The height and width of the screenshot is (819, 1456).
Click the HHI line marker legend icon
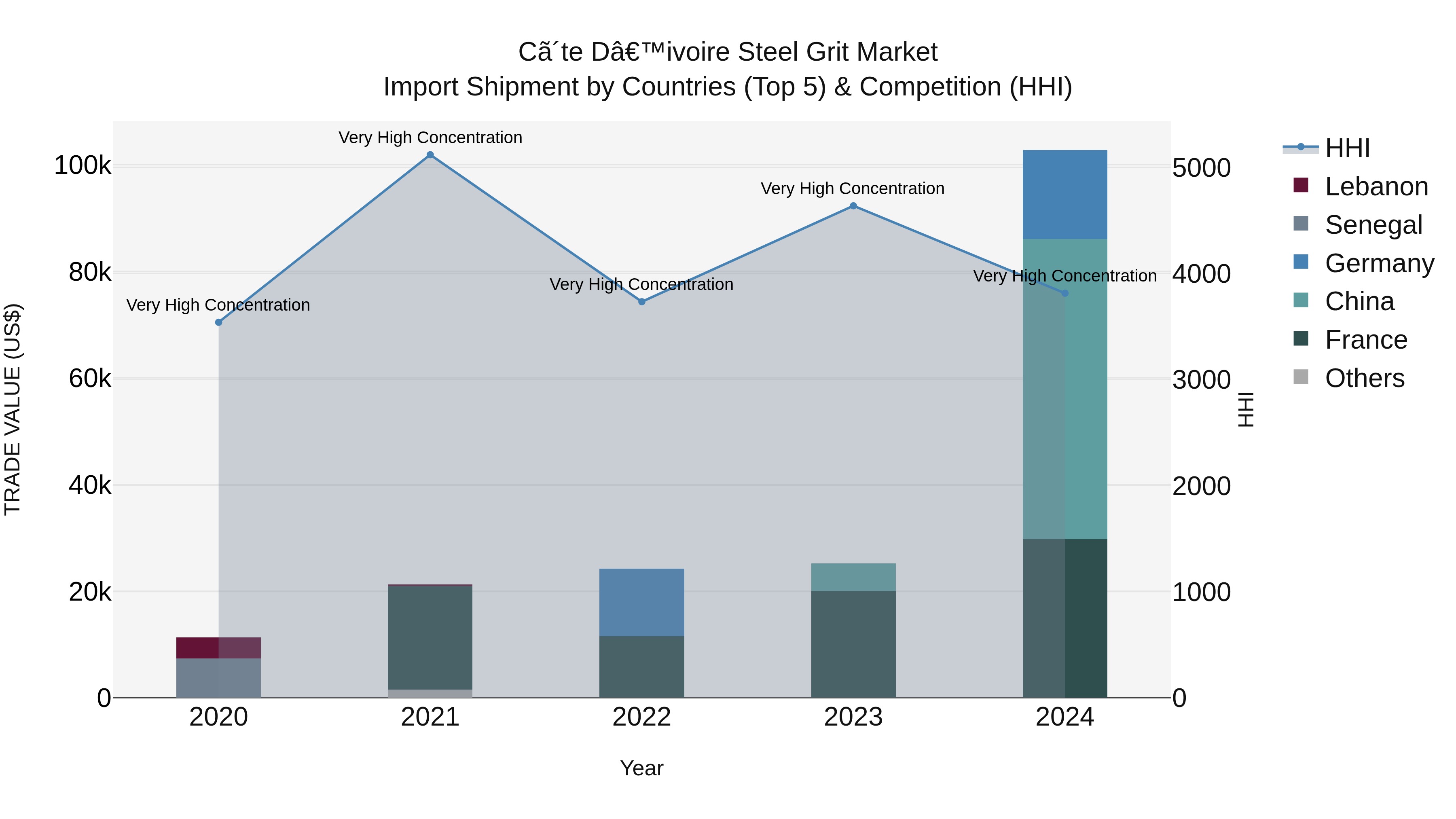coord(1301,148)
